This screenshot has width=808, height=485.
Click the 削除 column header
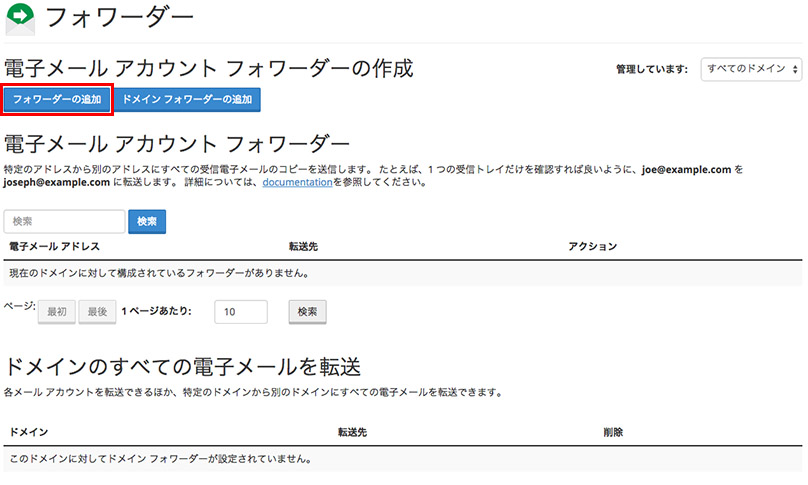(x=613, y=432)
